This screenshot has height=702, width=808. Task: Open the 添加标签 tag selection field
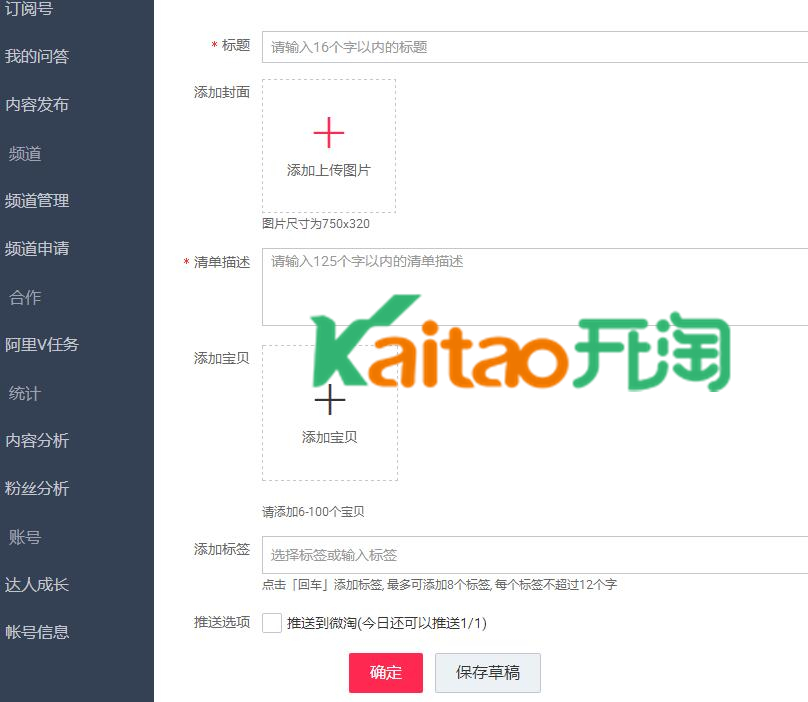click(535, 555)
